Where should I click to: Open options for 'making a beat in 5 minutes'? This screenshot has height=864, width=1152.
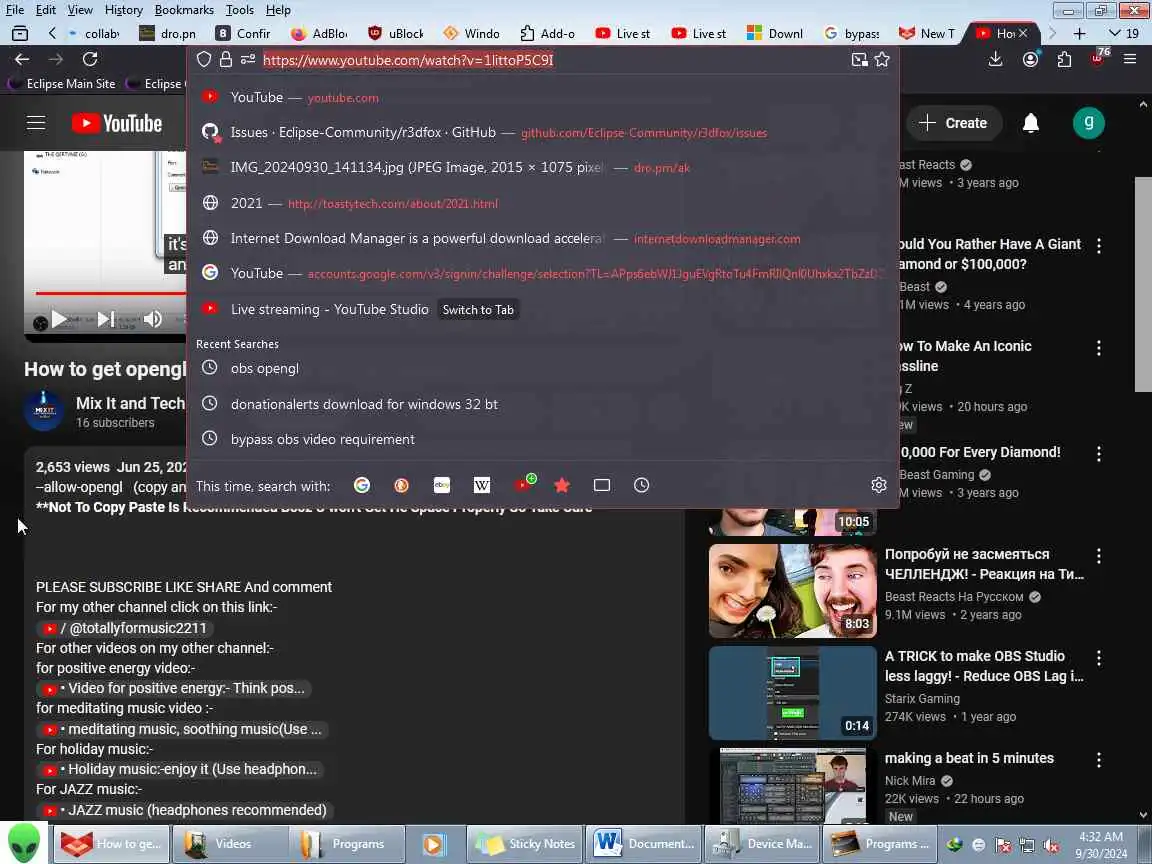(x=1098, y=760)
